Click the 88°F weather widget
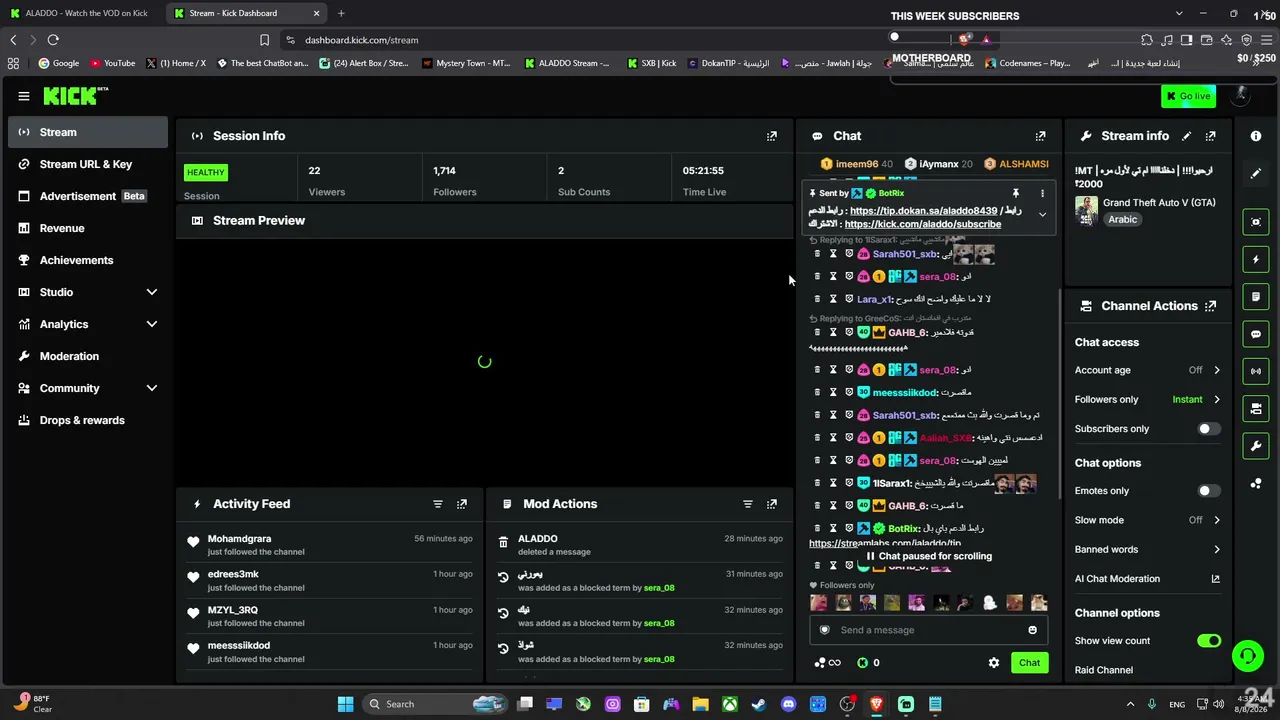Image resolution: width=1280 pixels, height=720 pixels. pos(32,703)
